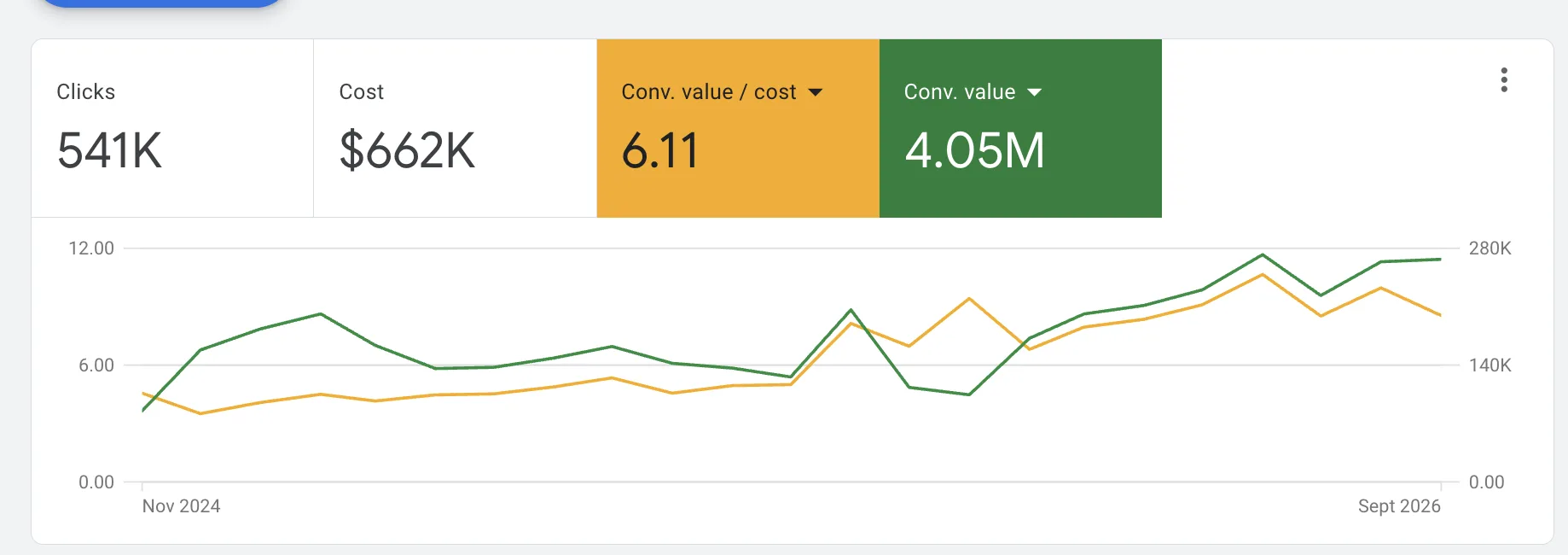Open the Conv. value / cost metric dropdown arrow
This screenshot has height=555, width=1568.
(x=816, y=92)
